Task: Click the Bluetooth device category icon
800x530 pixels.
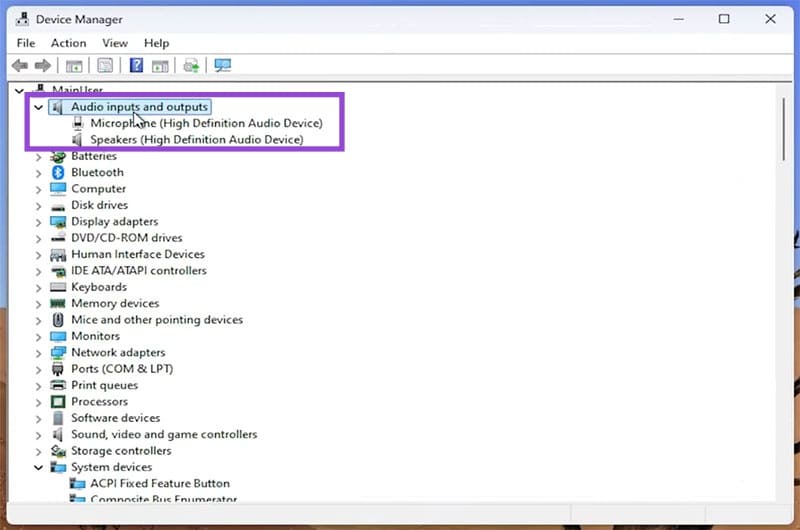Action: point(59,172)
